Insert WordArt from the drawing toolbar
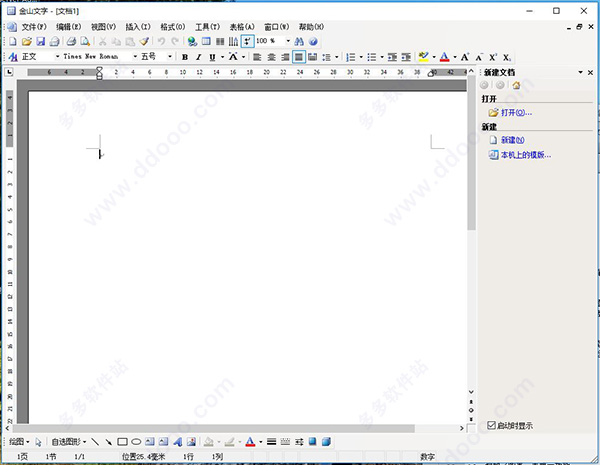This screenshot has height=465, width=600. tap(178, 442)
